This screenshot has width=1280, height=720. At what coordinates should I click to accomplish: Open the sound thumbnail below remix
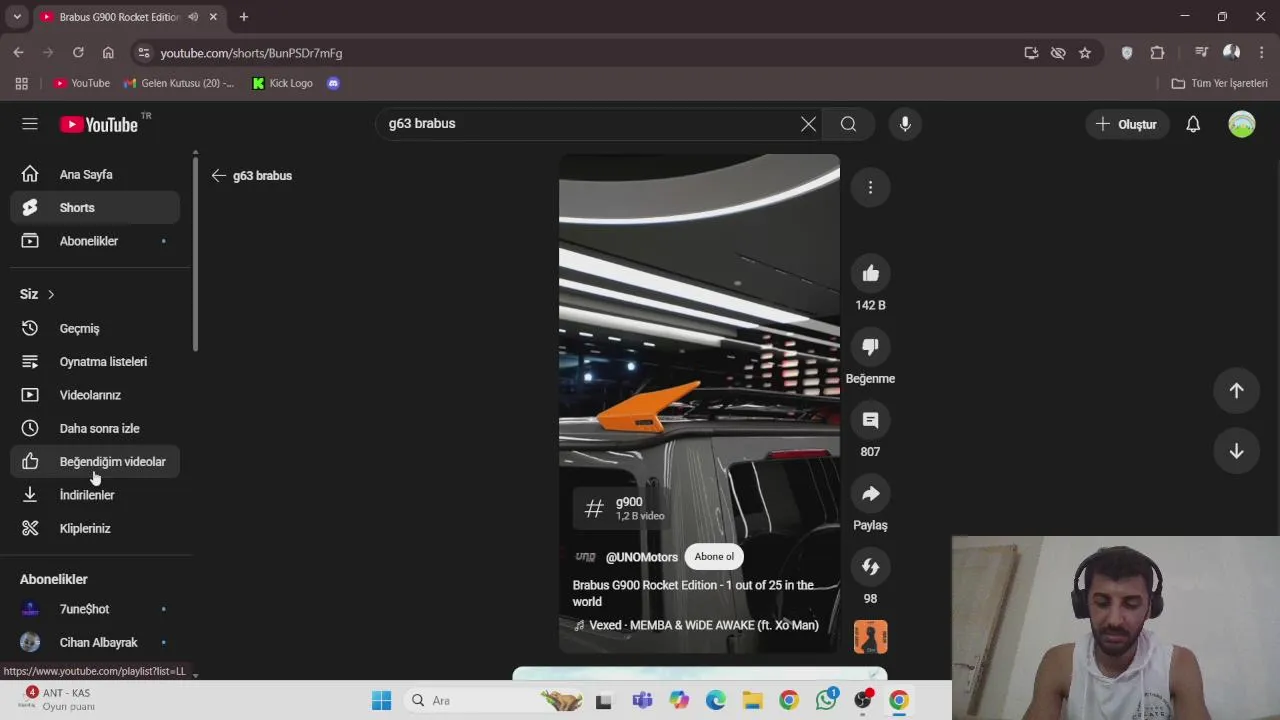point(870,637)
